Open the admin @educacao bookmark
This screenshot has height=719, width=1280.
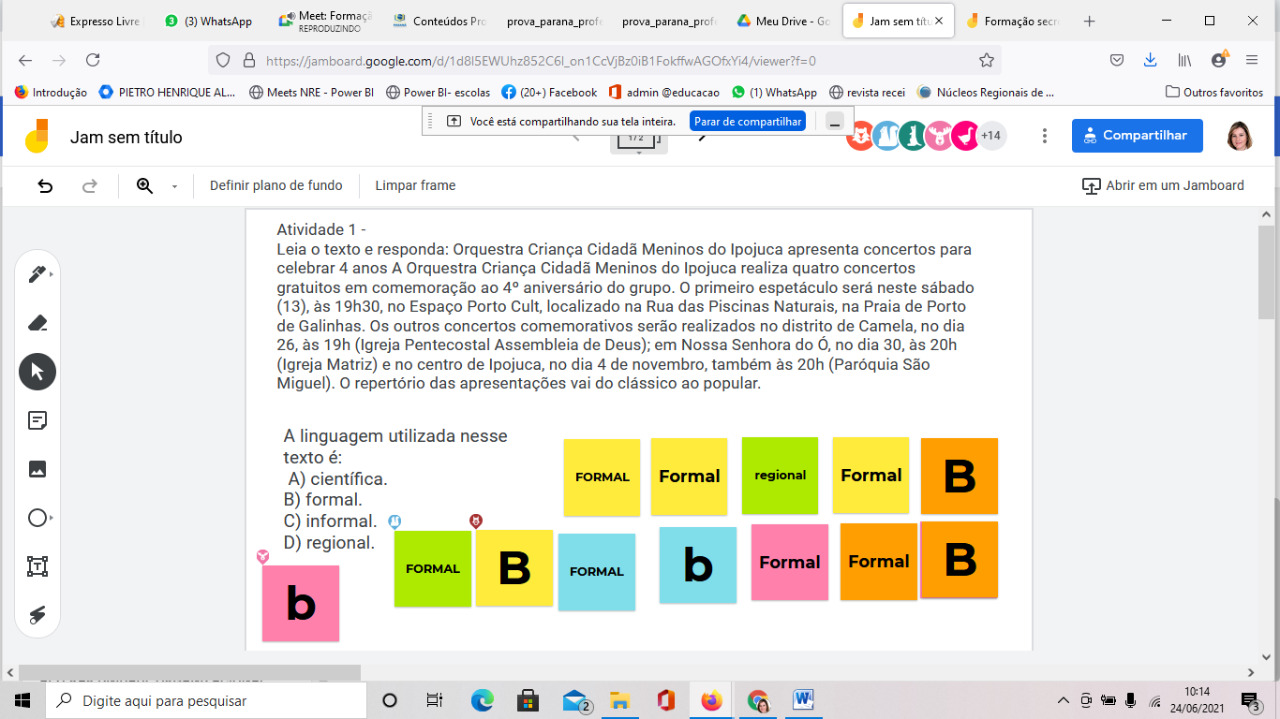coord(665,92)
